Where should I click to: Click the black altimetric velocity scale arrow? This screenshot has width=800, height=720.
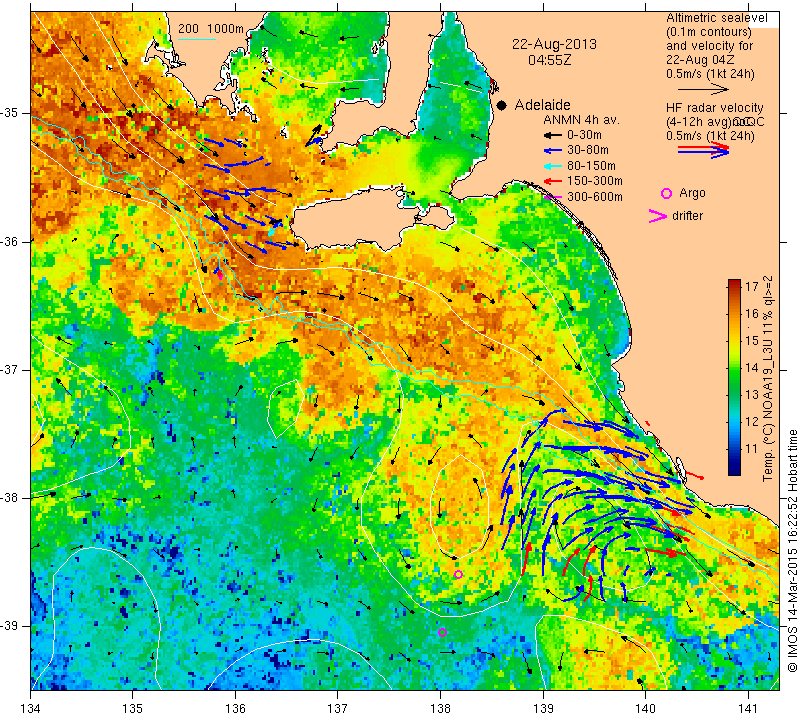(x=703, y=89)
